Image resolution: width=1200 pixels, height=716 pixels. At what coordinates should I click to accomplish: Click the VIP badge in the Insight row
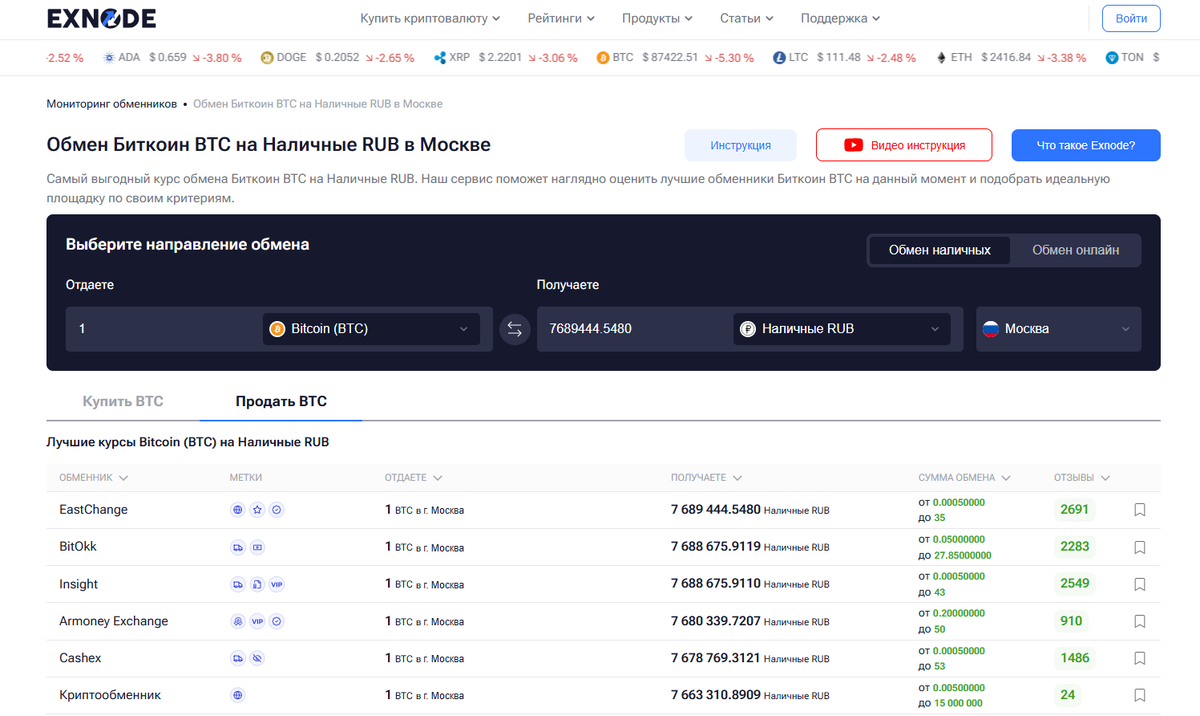[277, 584]
